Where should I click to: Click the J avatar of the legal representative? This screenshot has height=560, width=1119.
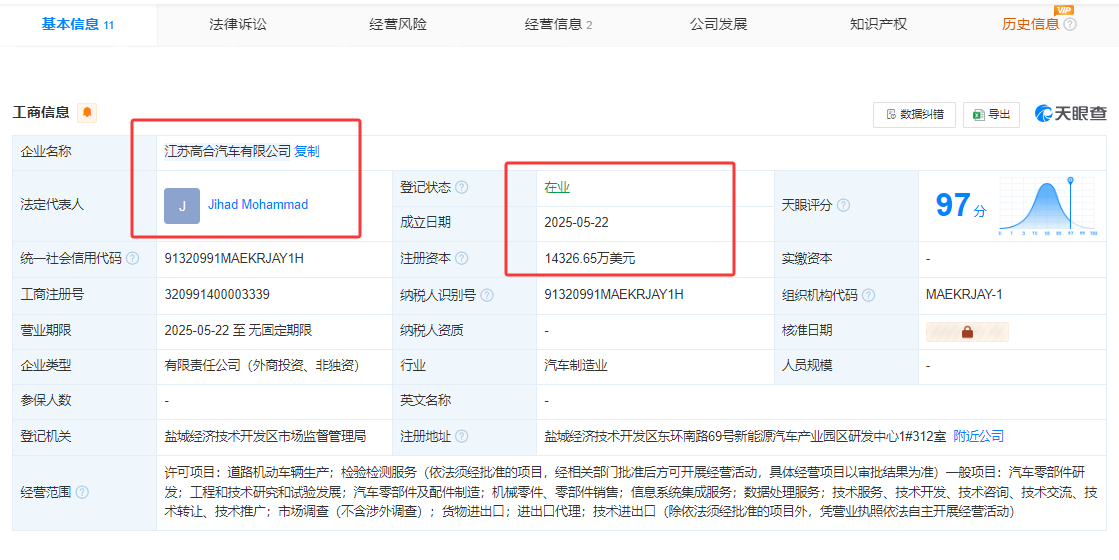coord(182,205)
